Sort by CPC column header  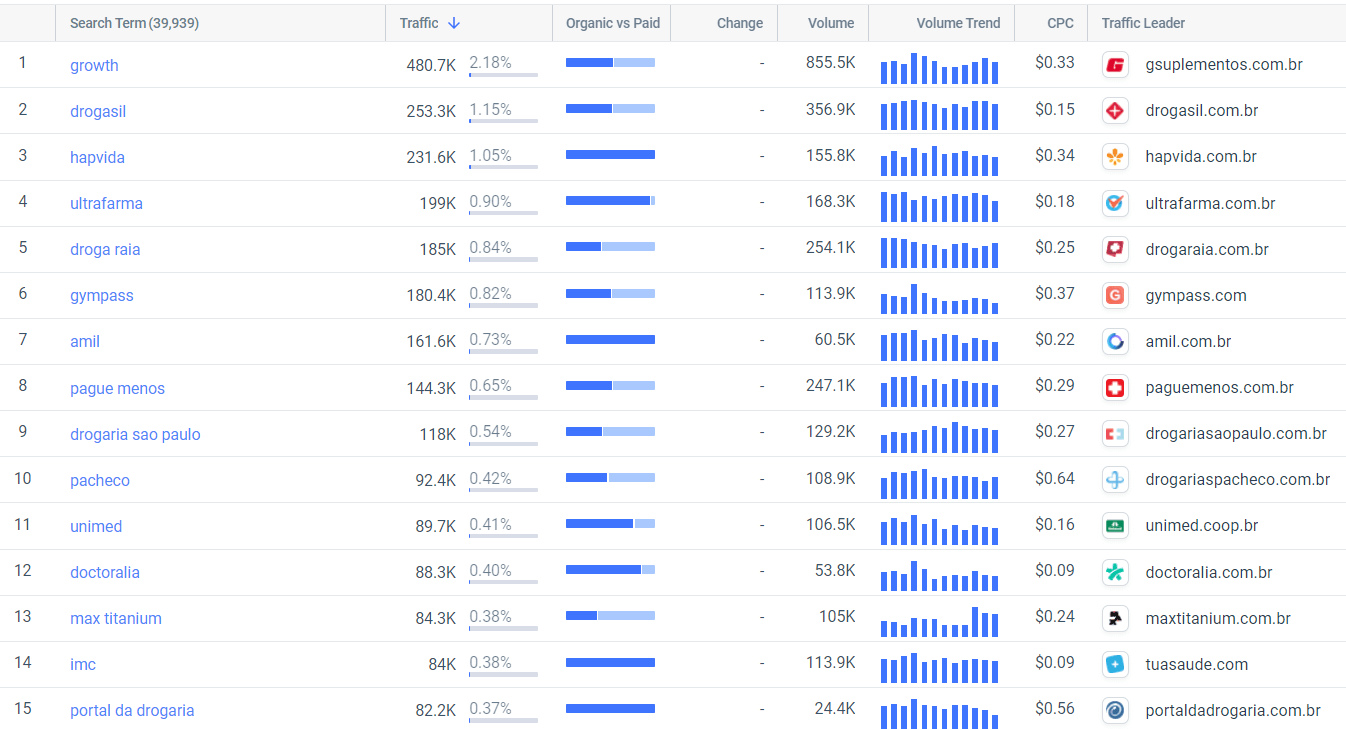(1061, 23)
